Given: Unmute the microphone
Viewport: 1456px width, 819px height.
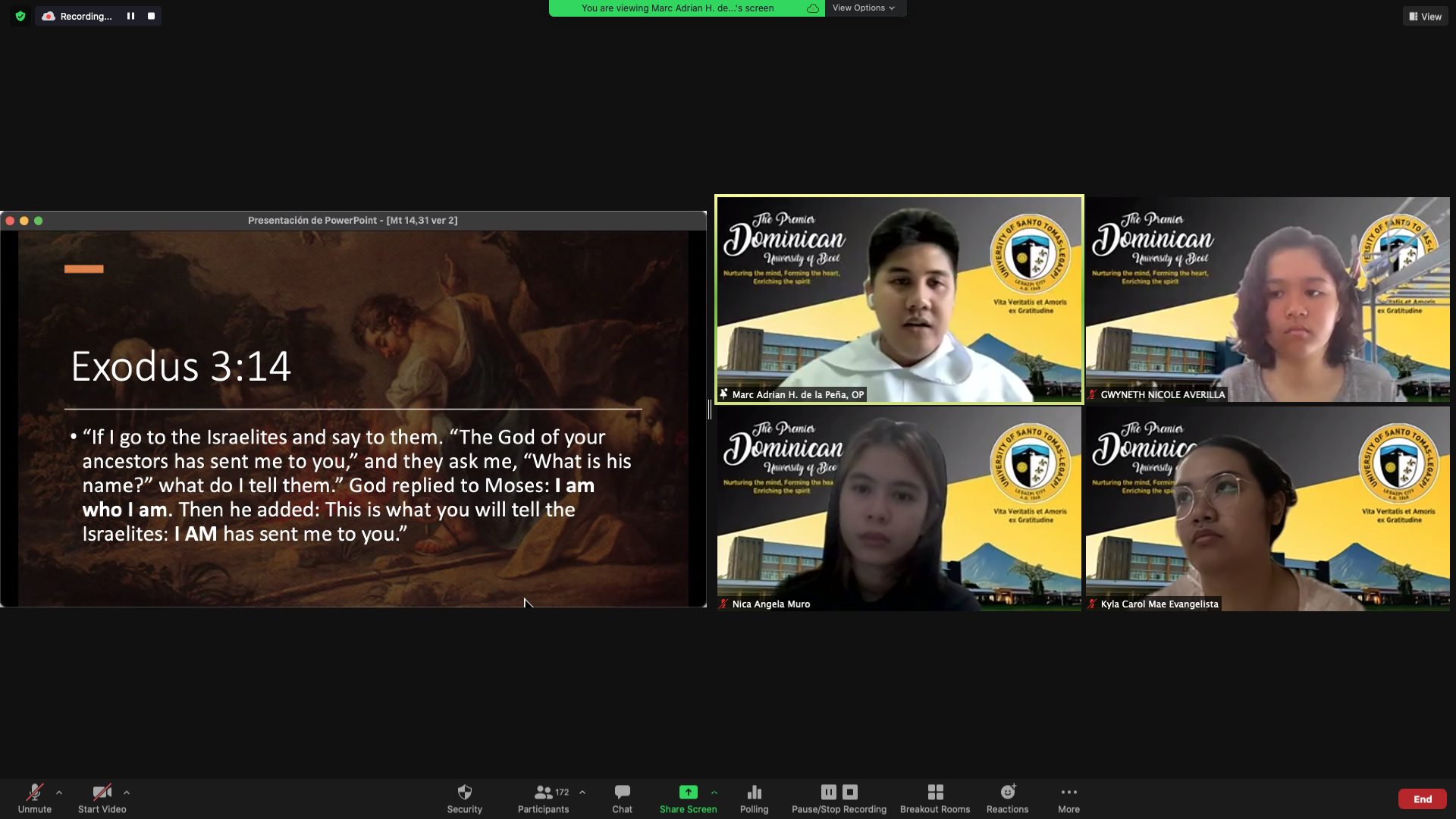Looking at the screenshot, I should (34, 792).
